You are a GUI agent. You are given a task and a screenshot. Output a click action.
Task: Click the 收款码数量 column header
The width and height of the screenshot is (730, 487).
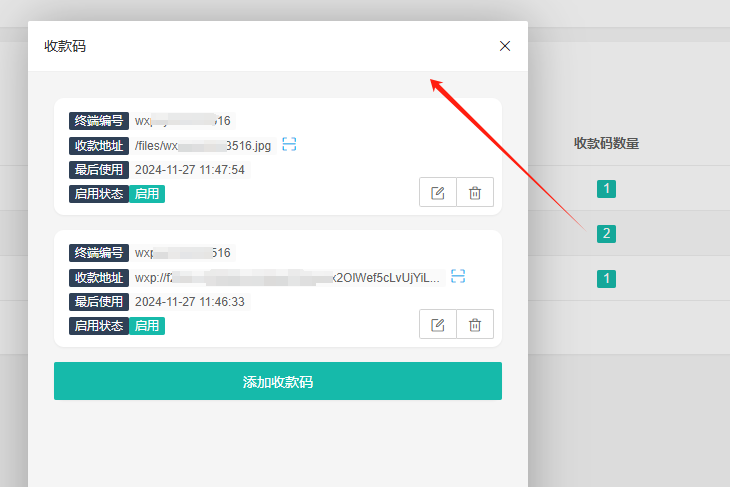[606, 143]
